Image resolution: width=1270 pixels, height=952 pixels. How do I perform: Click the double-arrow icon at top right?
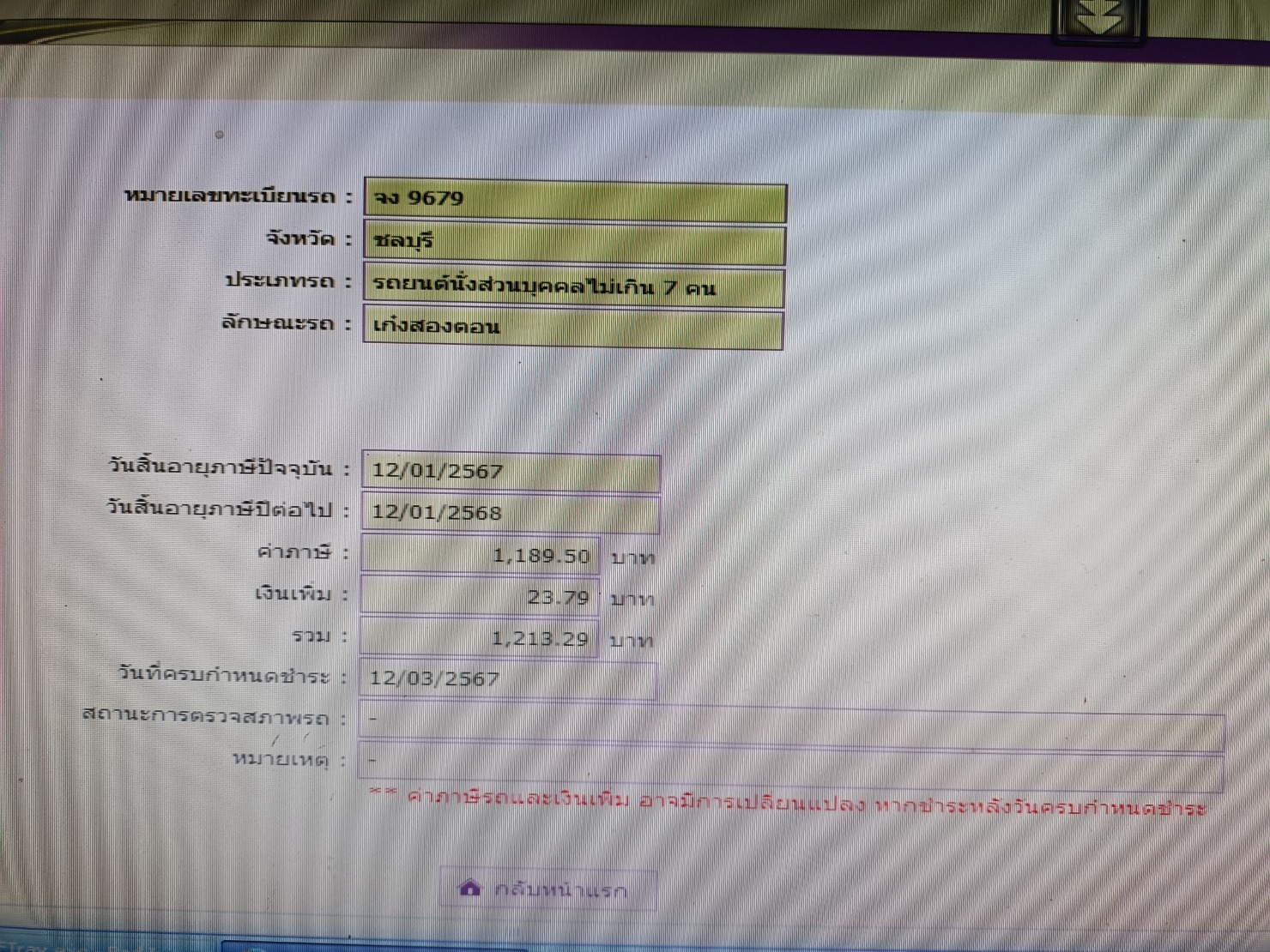1099,17
